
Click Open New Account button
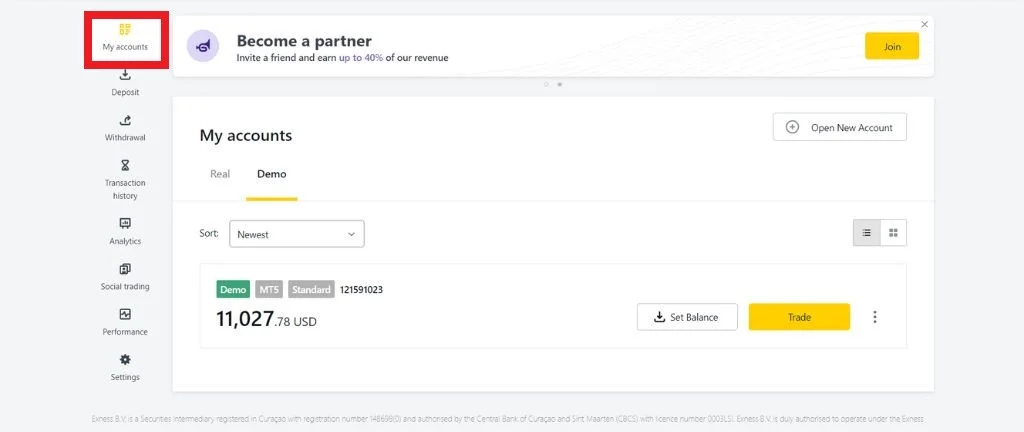[839, 127]
